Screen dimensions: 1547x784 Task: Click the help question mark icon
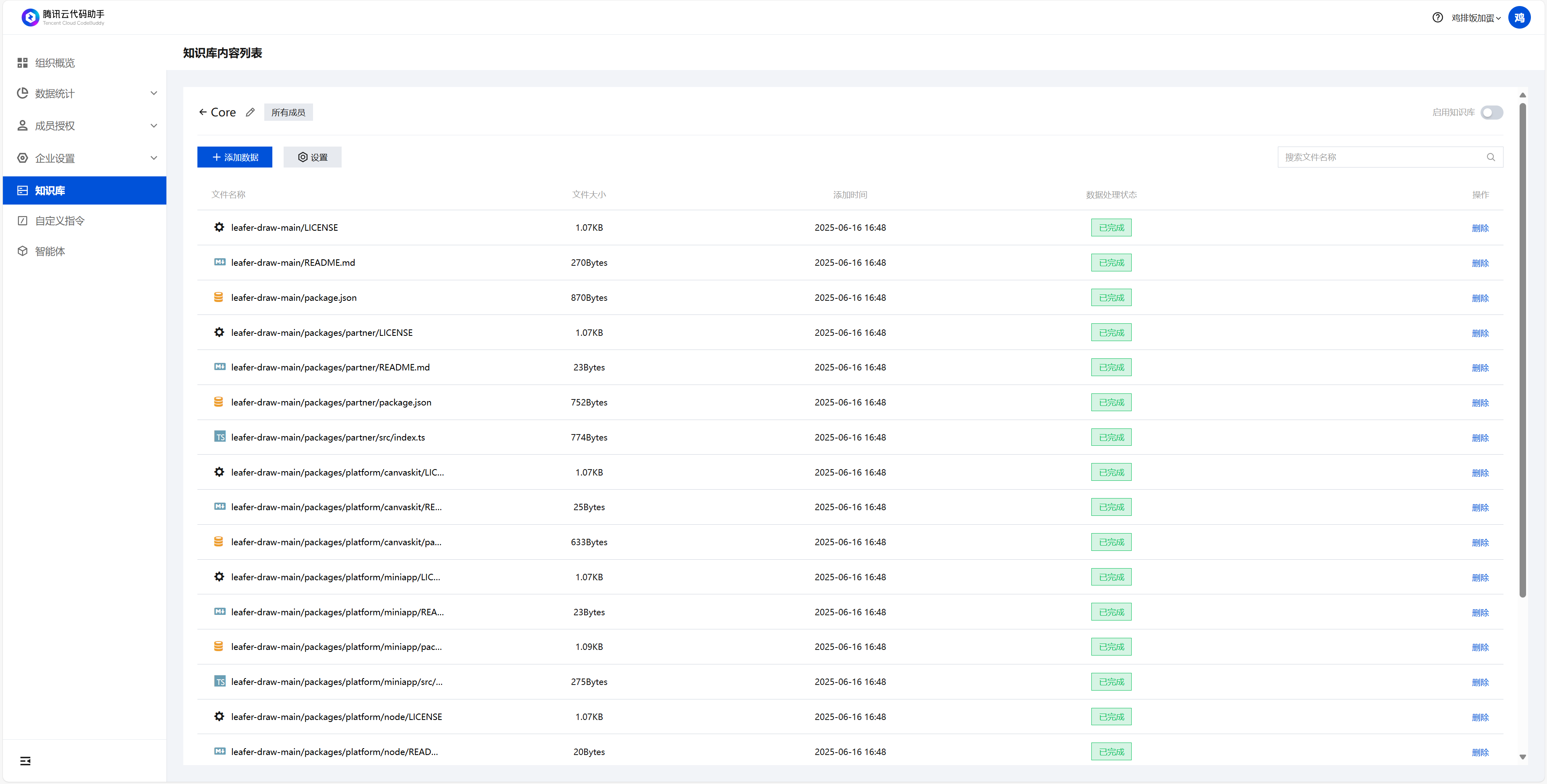click(1437, 17)
